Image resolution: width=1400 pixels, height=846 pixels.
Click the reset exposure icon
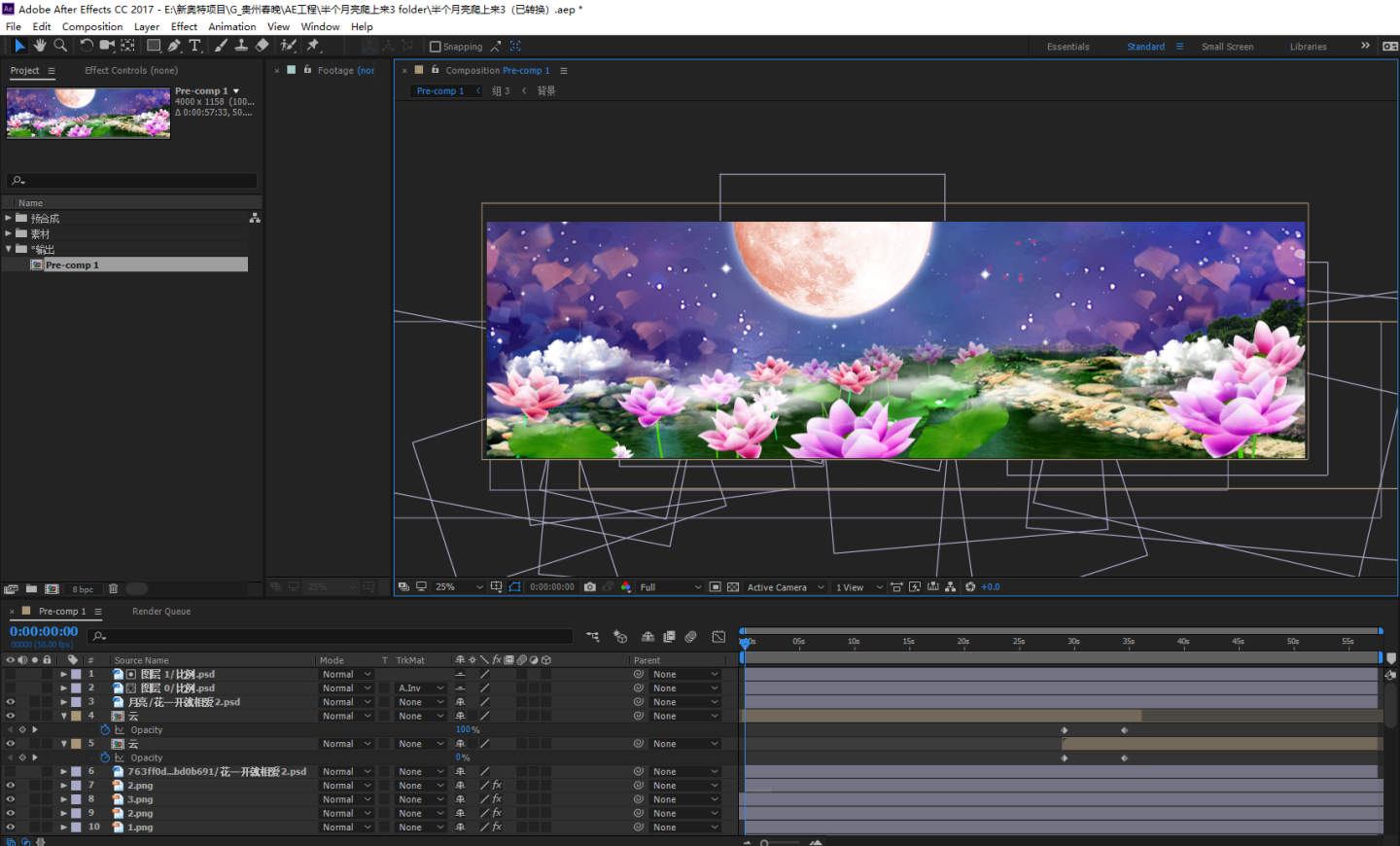click(970, 587)
